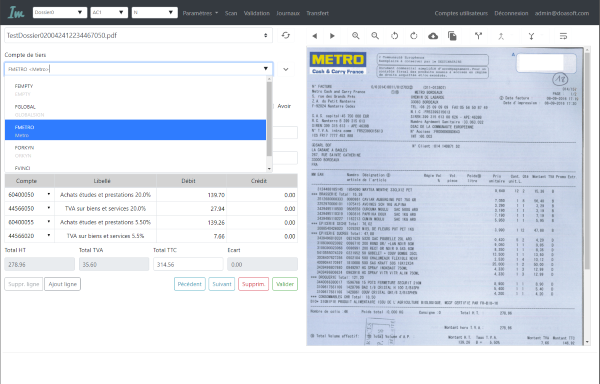
Task: Click the Total TTC field 314.56
Action: click(x=188, y=264)
